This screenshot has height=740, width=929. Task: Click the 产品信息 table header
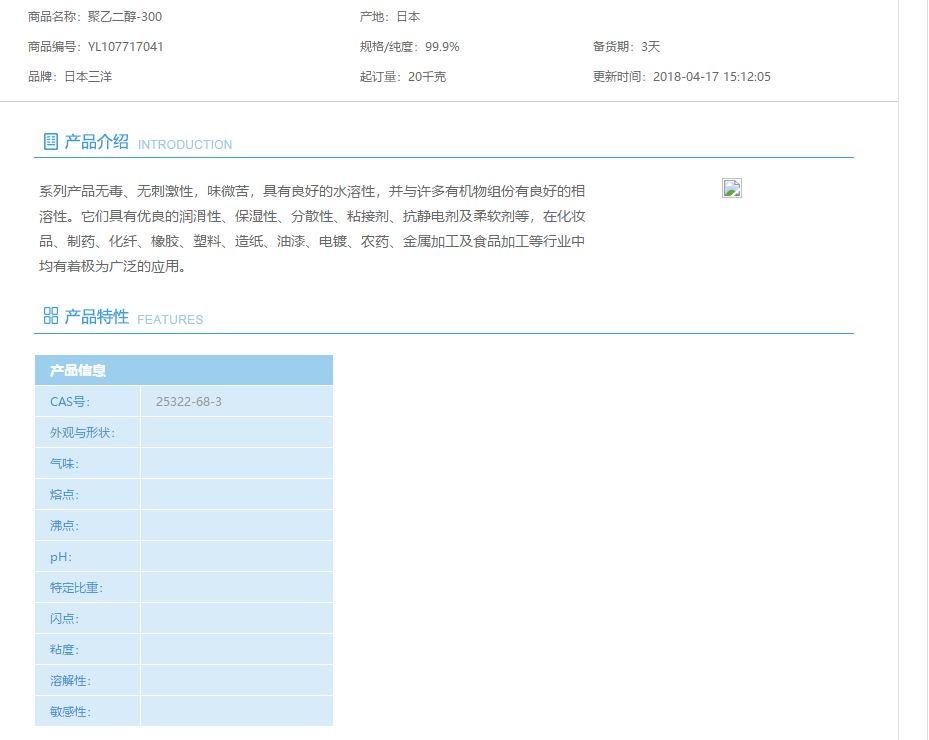[79, 370]
